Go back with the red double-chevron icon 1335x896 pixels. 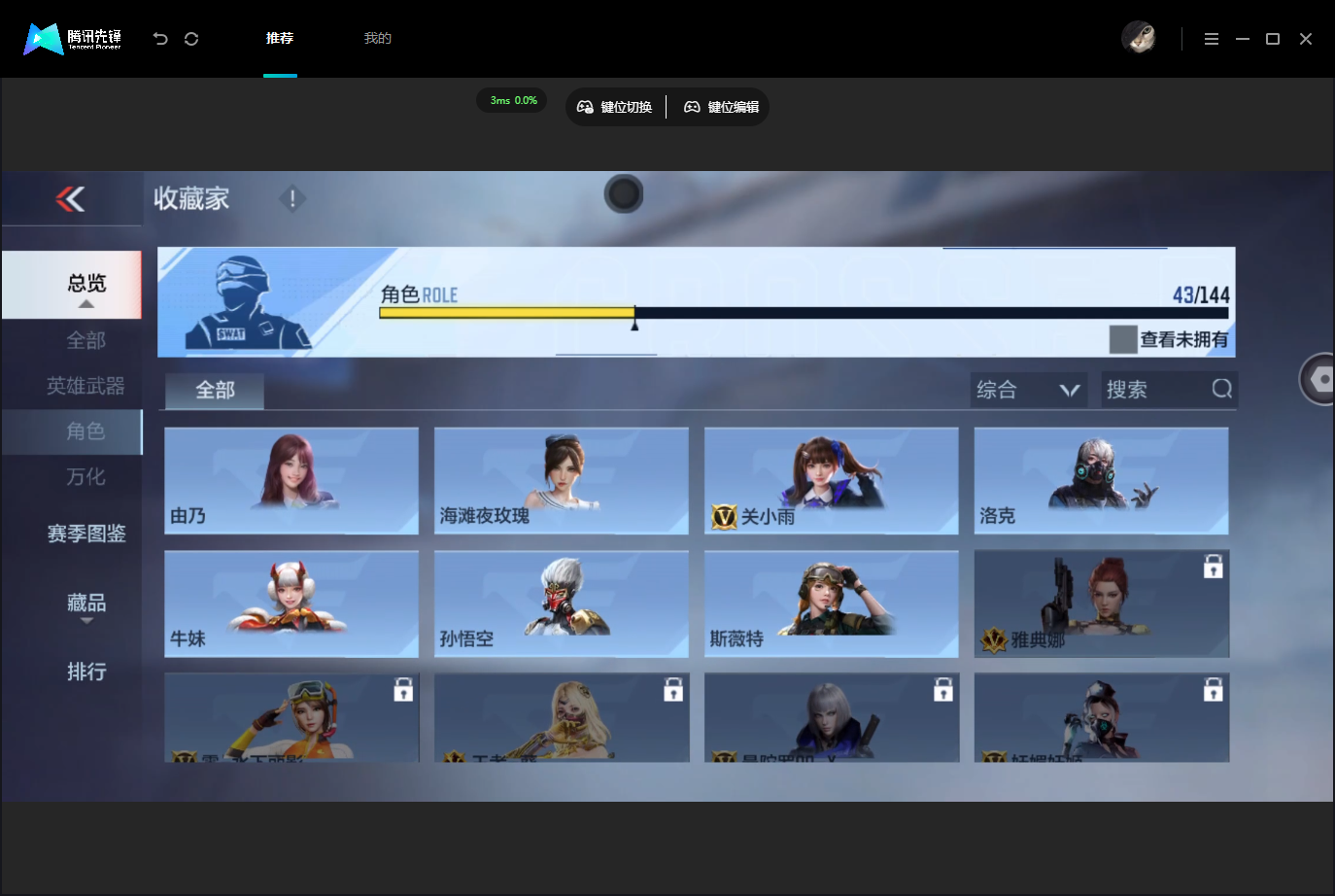[x=70, y=198]
